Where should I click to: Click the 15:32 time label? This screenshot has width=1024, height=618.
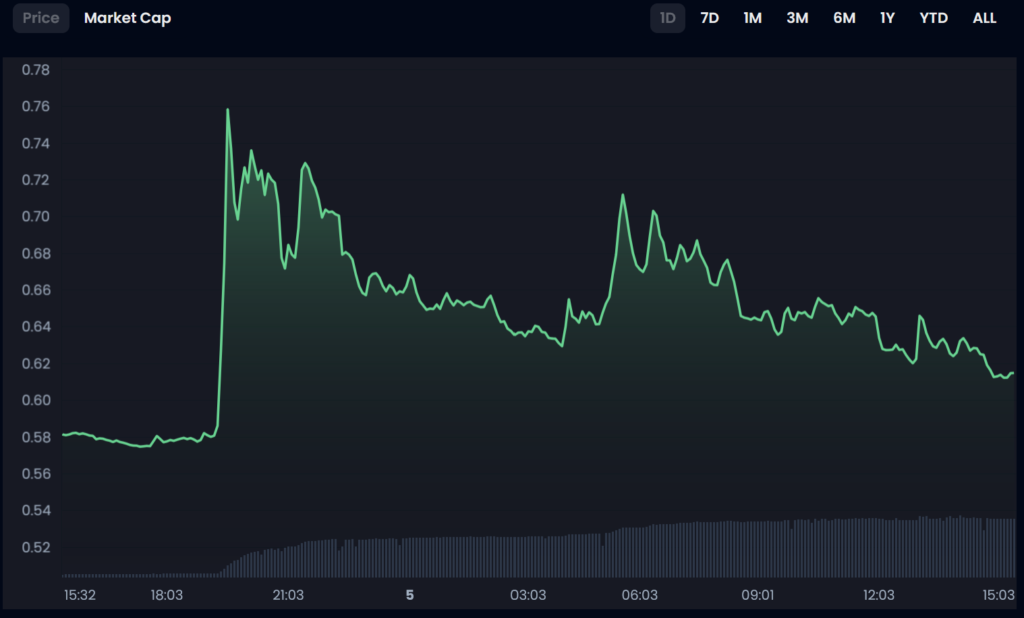tap(80, 595)
